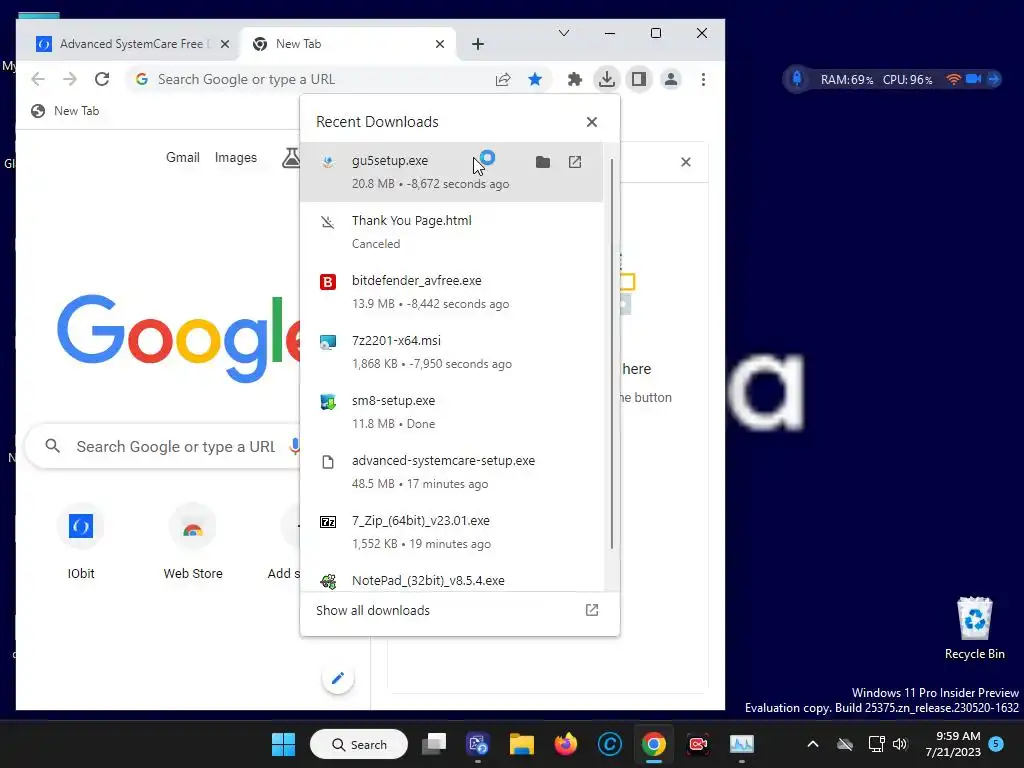The image size is (1024, 768).
Task: Open a new tab with the plus button
Action: tap(478, 44)
